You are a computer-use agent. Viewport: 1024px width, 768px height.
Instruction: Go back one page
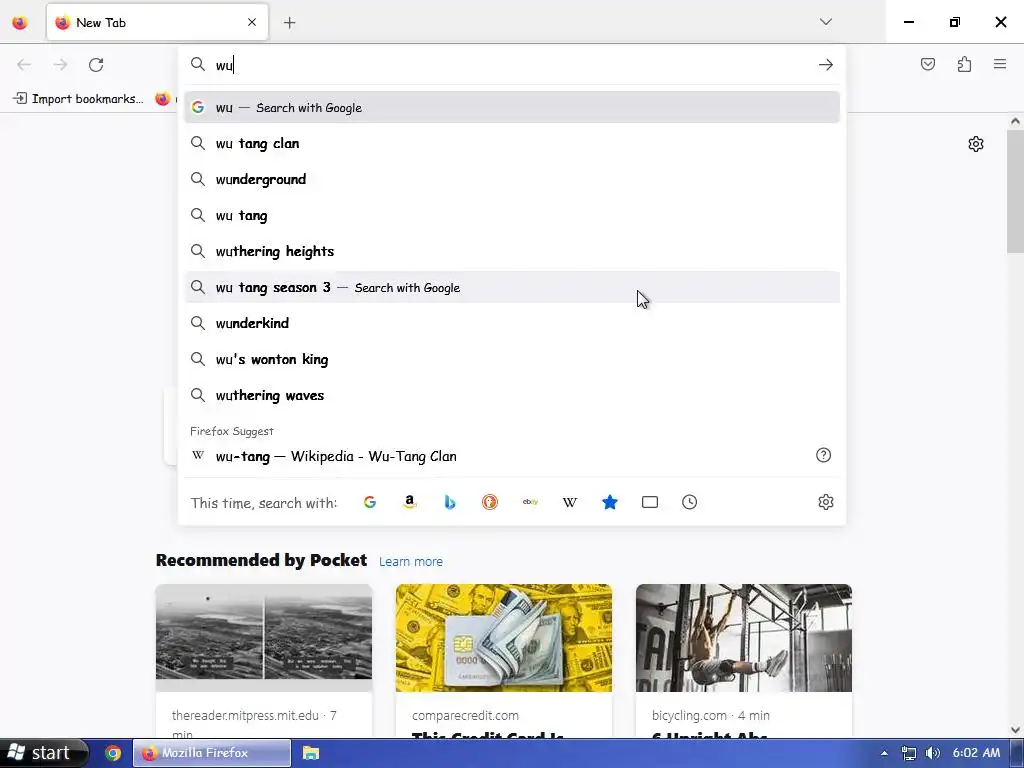click(24, 65)
